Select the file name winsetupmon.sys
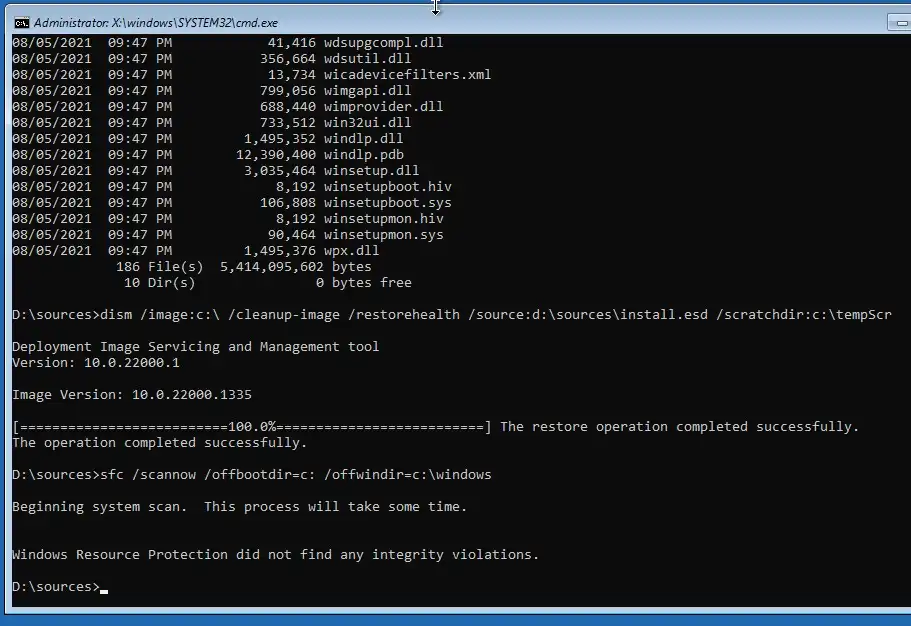This screenshot has width=911, height=626. [383, 234]
